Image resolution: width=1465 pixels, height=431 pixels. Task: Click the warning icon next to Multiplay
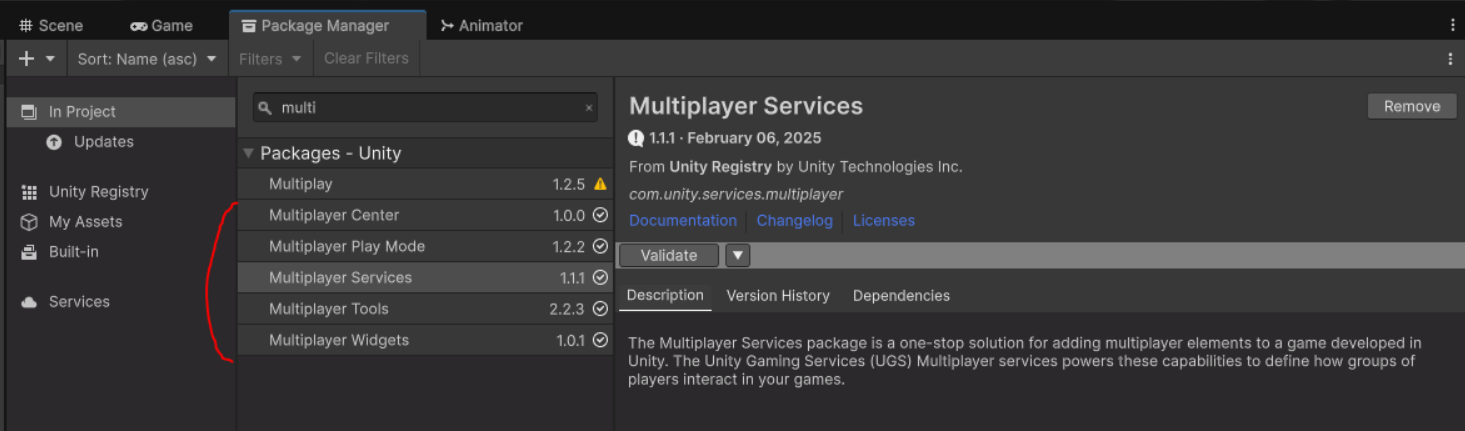pos(600,184)
